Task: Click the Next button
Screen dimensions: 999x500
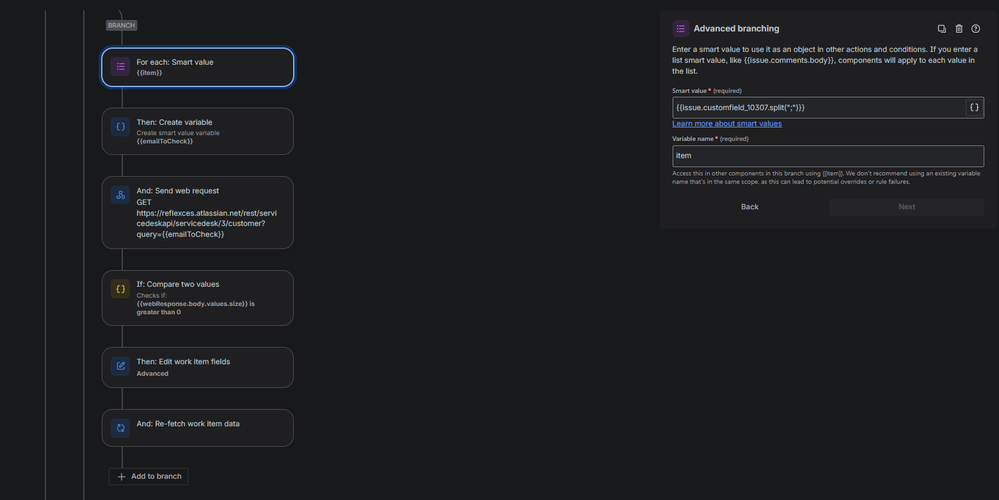Action: click(907, 206)
